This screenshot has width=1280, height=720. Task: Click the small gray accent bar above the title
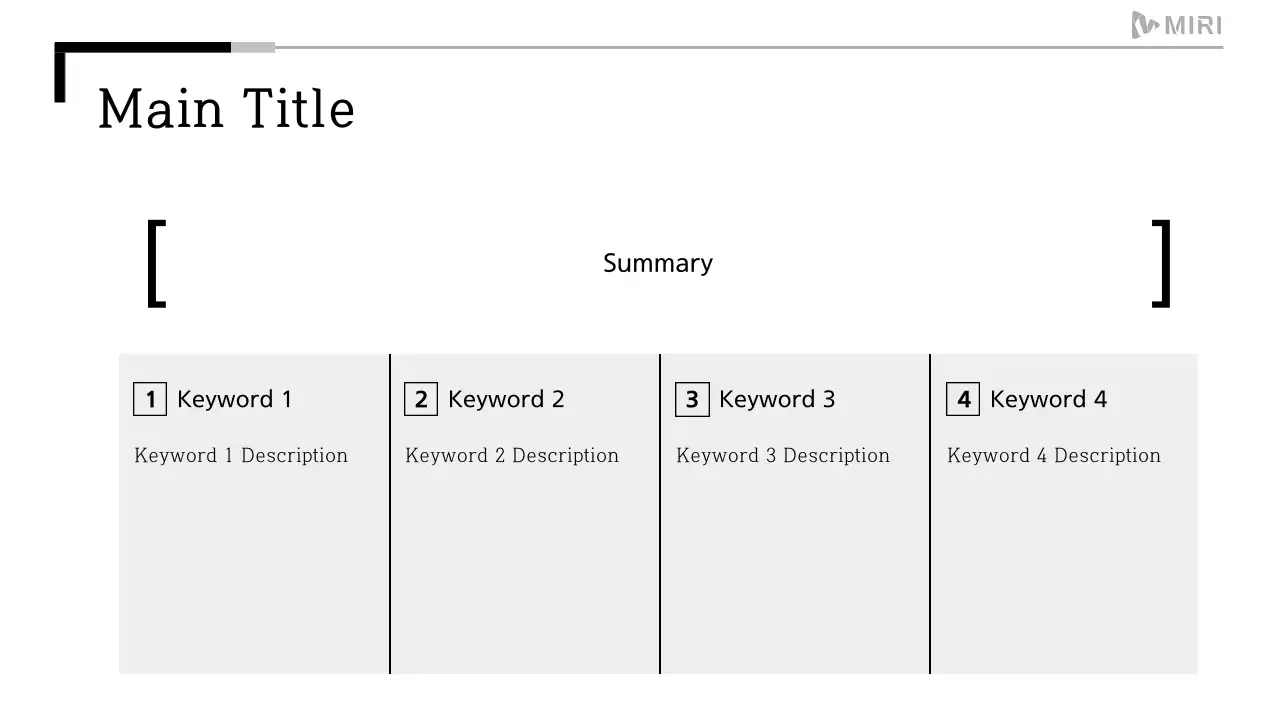point(253,47)
